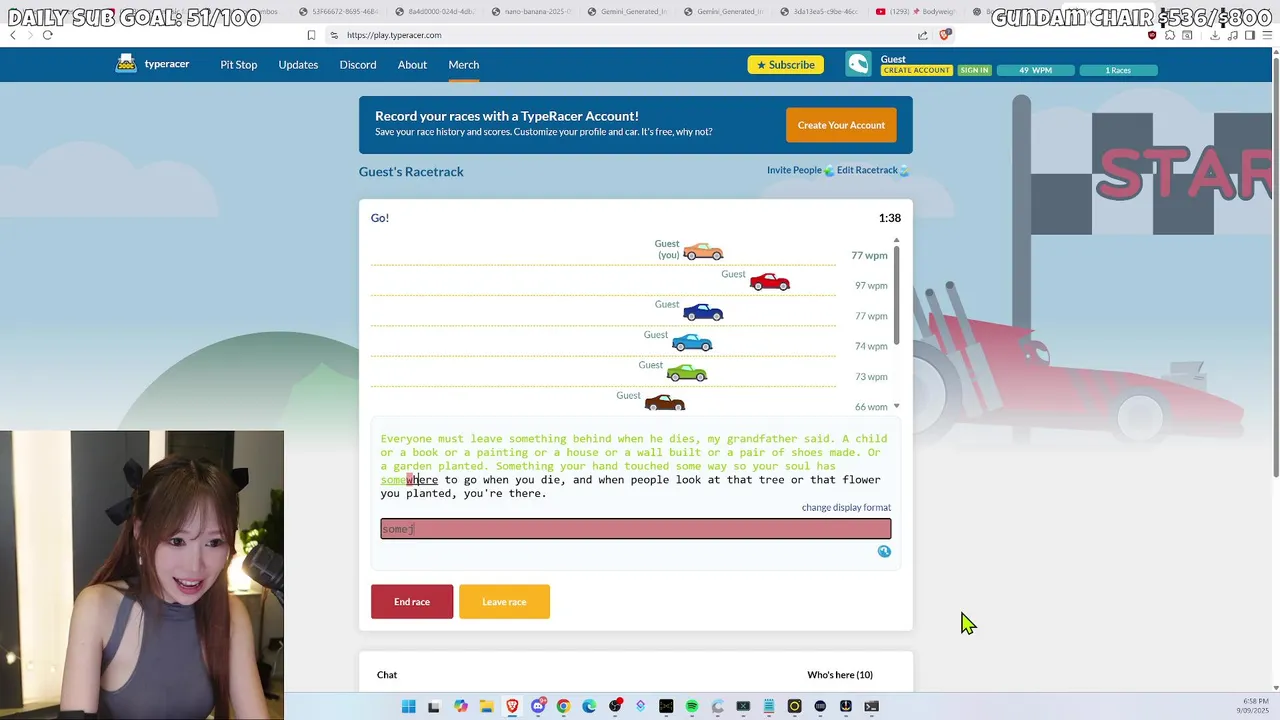Screen dimensions: 1280x720
Task: Open the Updates menu item
Action: 298,65
